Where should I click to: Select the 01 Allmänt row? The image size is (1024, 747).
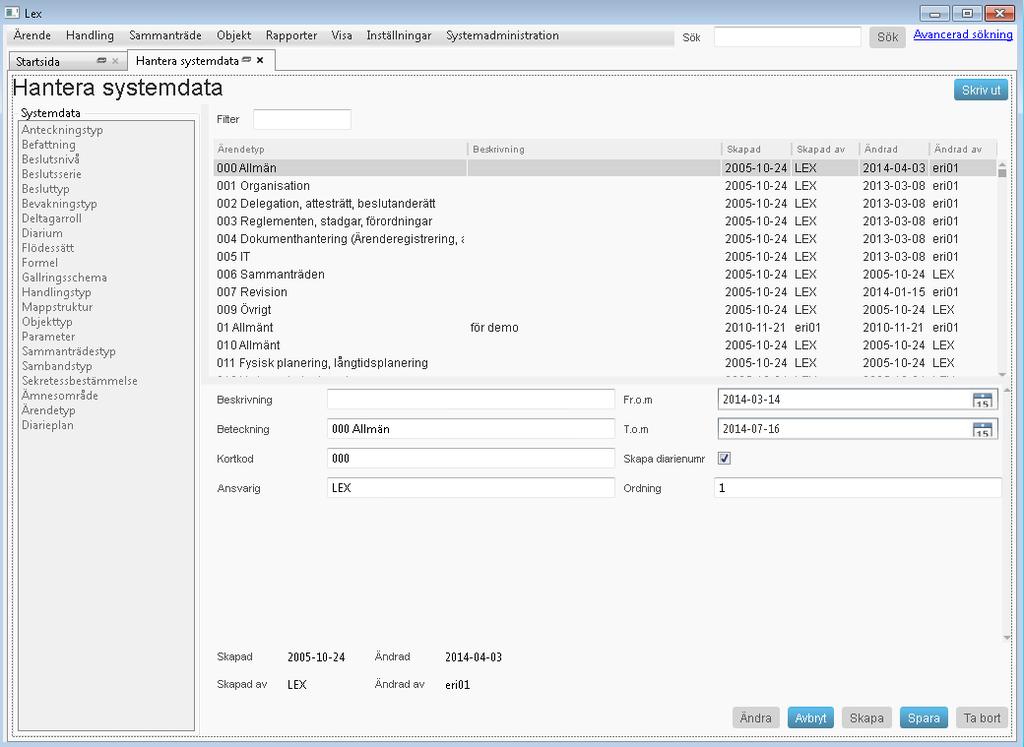[605, 327]
